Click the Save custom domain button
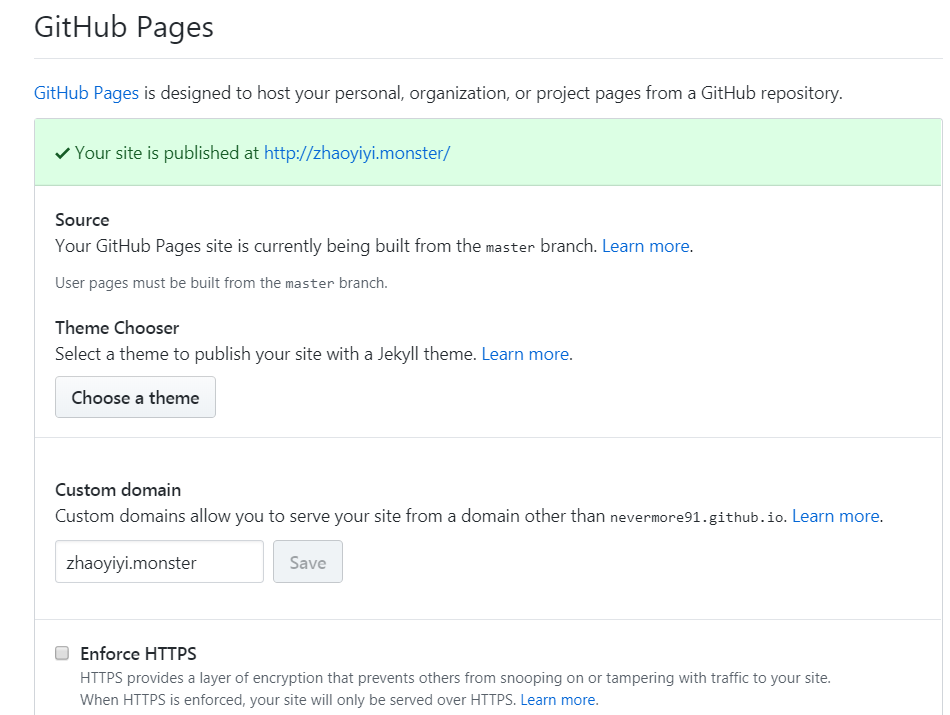This screenshot has height=715, width=950. coord(308,562)
